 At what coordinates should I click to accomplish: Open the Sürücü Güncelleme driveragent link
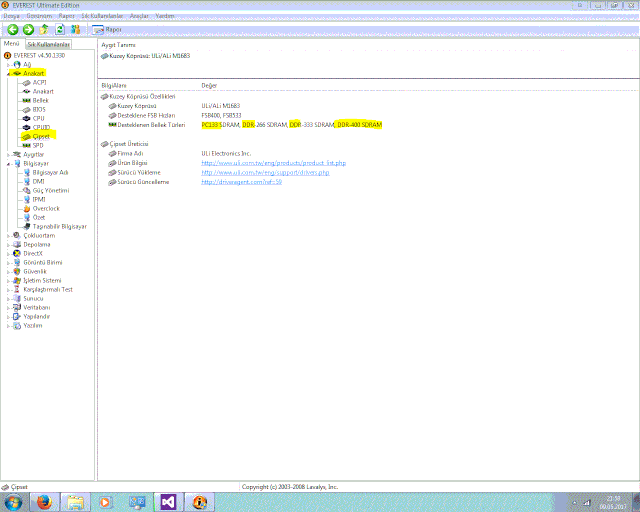pyautogui.click(x=242, y=182)
